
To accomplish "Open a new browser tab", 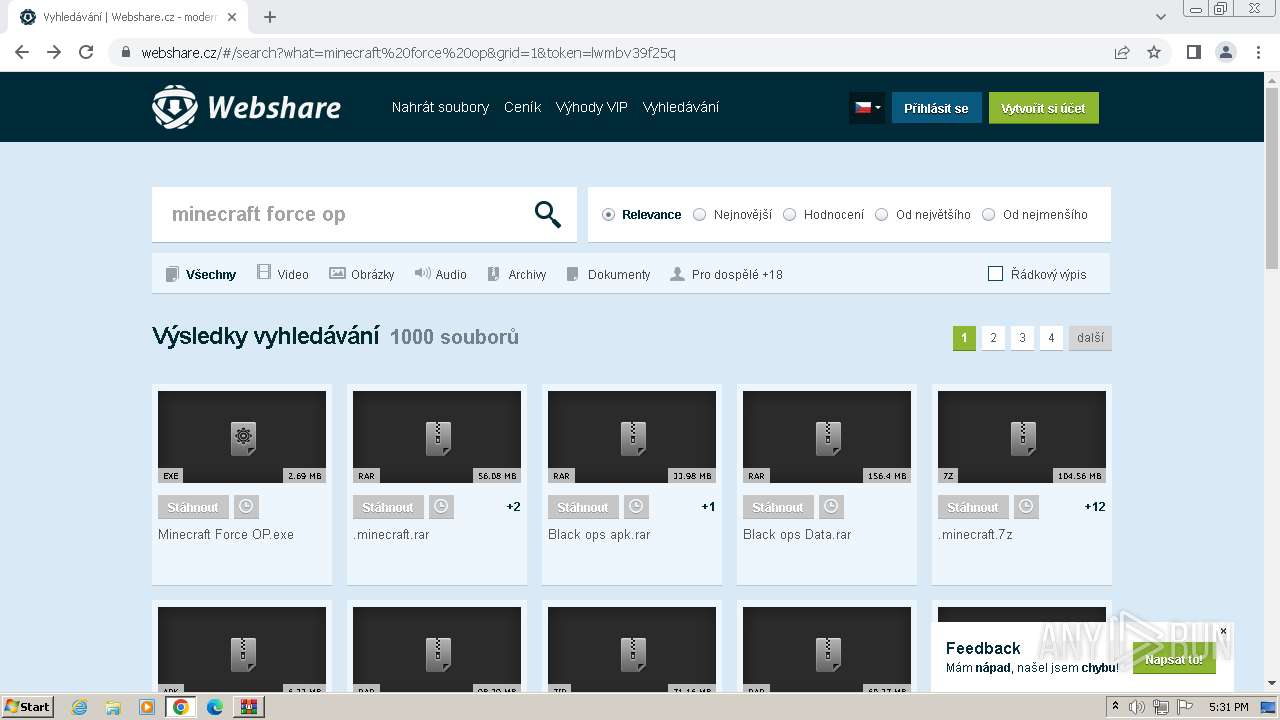I will point(270,17).
